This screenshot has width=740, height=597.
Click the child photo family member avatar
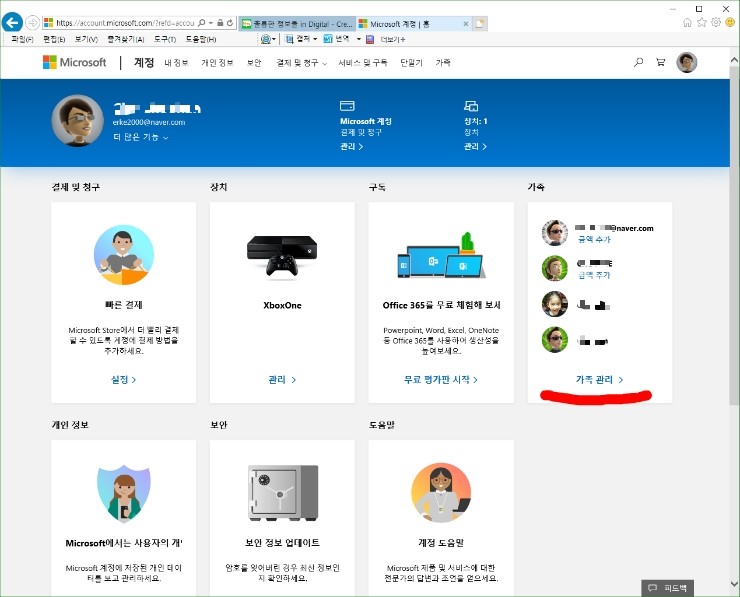pos(555,304)
